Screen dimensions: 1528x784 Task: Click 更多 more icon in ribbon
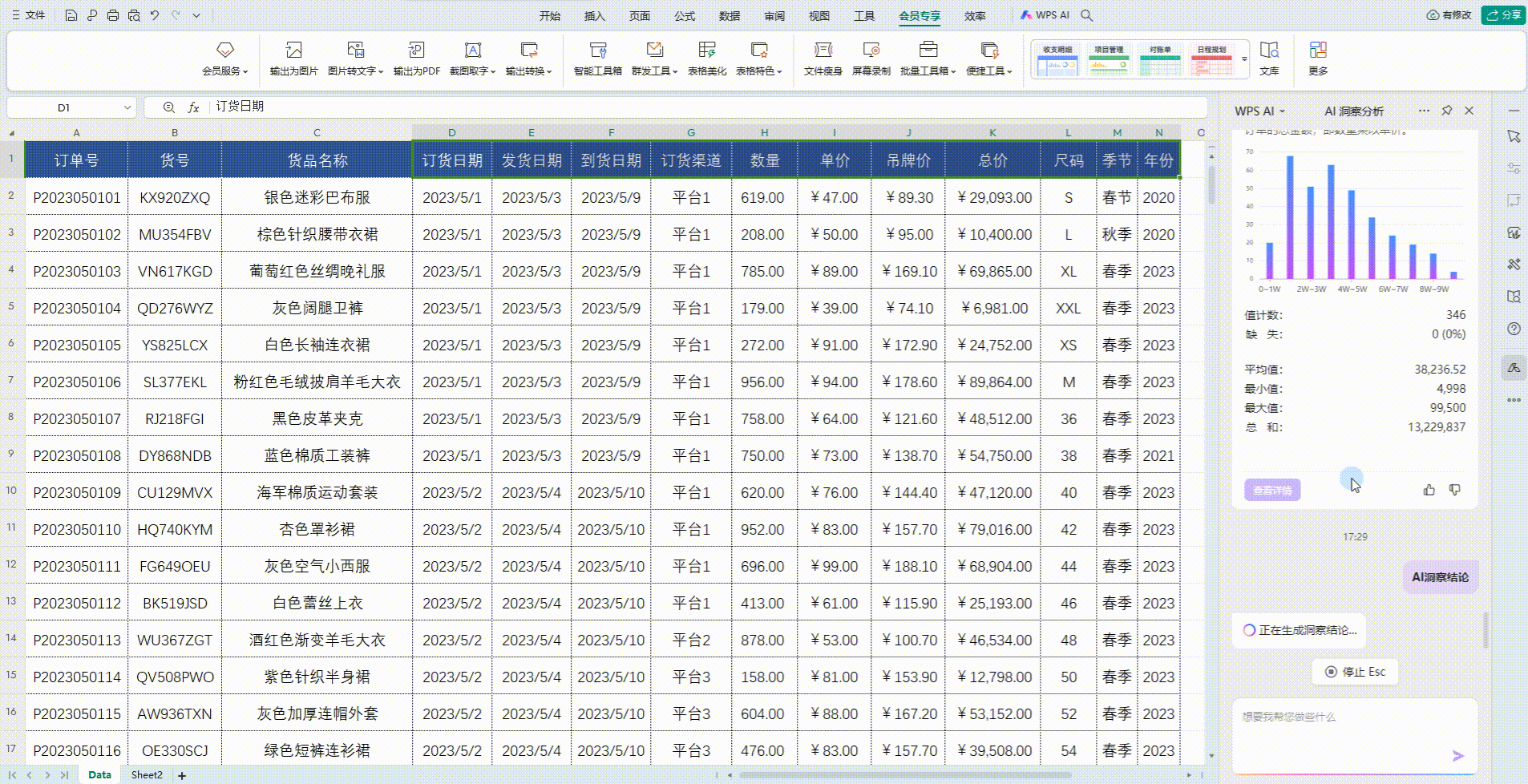(1318, 59)
